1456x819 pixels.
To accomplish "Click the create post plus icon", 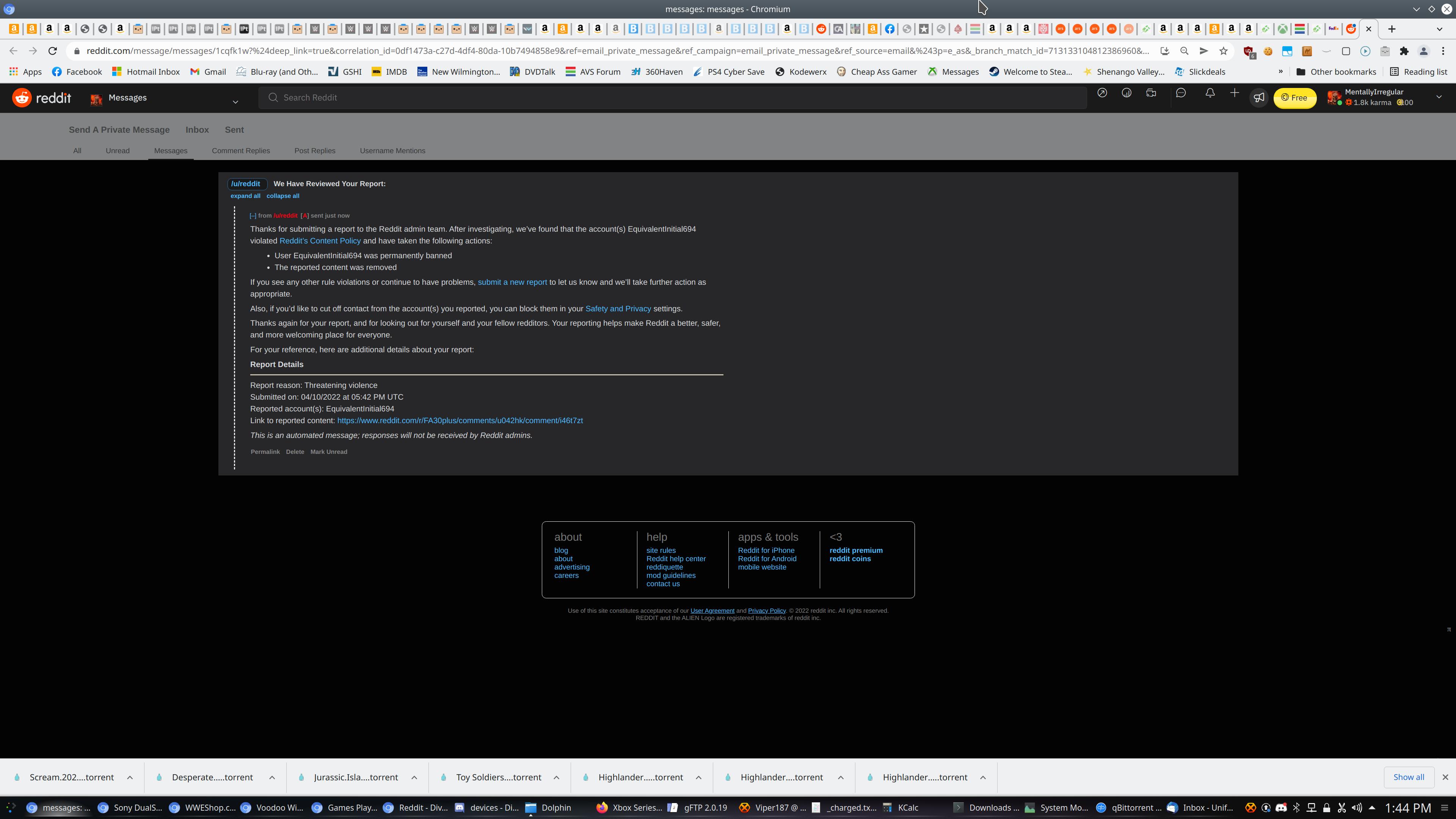I will click(x=1235, y=93).
